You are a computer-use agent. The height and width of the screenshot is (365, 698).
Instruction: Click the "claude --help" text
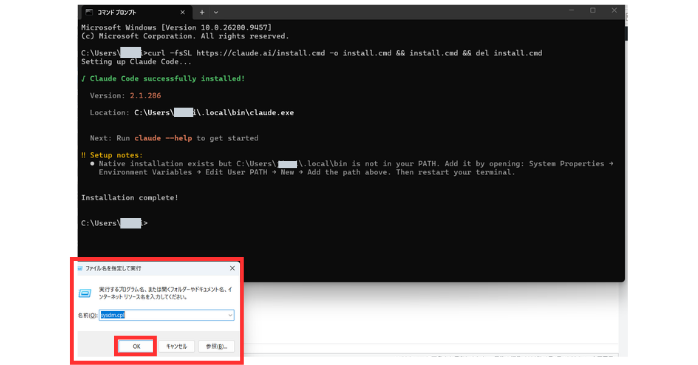click(163, 138)
